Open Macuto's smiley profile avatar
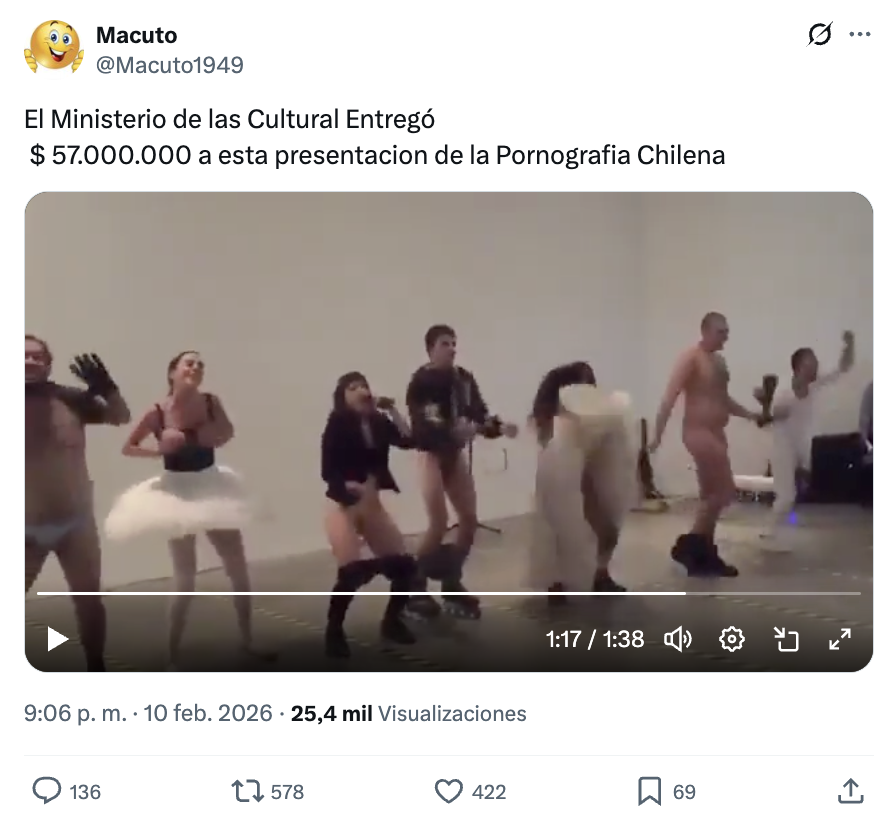Screen dimensions: 896x822 [54, 47]
